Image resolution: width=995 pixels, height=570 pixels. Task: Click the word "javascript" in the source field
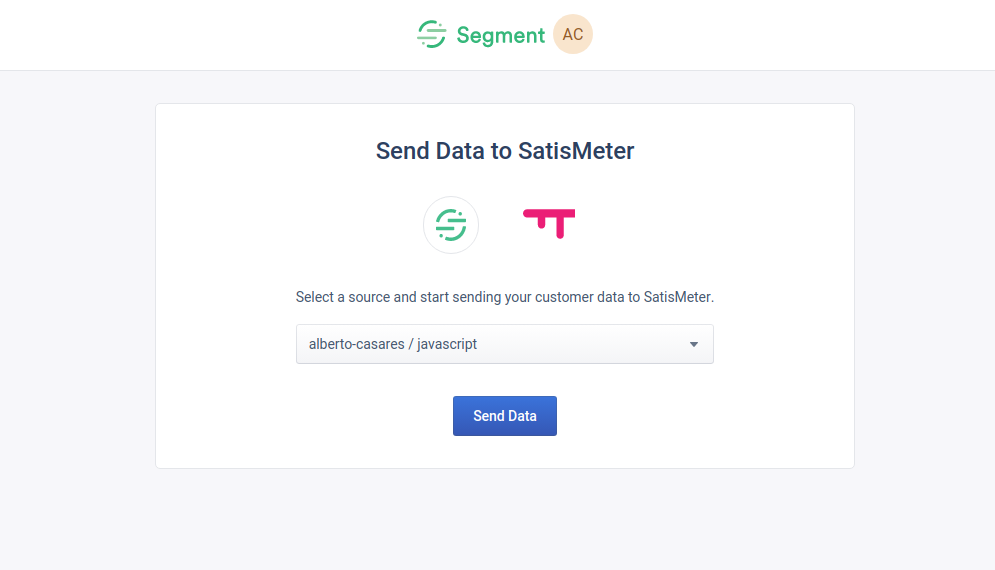(x=447, y=344)
